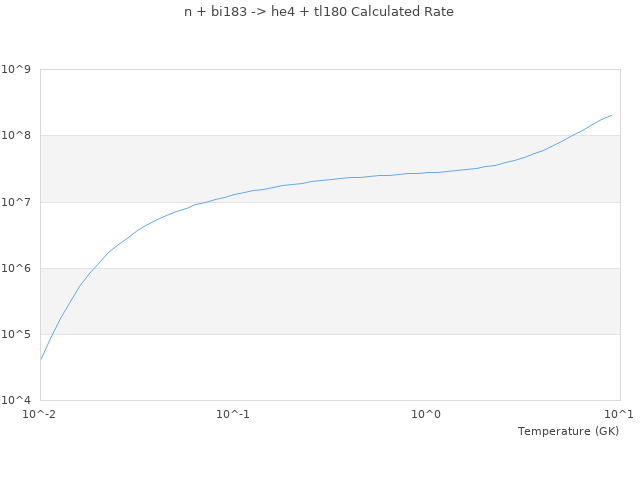
Task: Click the white band between 10^8 and 10^9
Action: coord(330,102)
